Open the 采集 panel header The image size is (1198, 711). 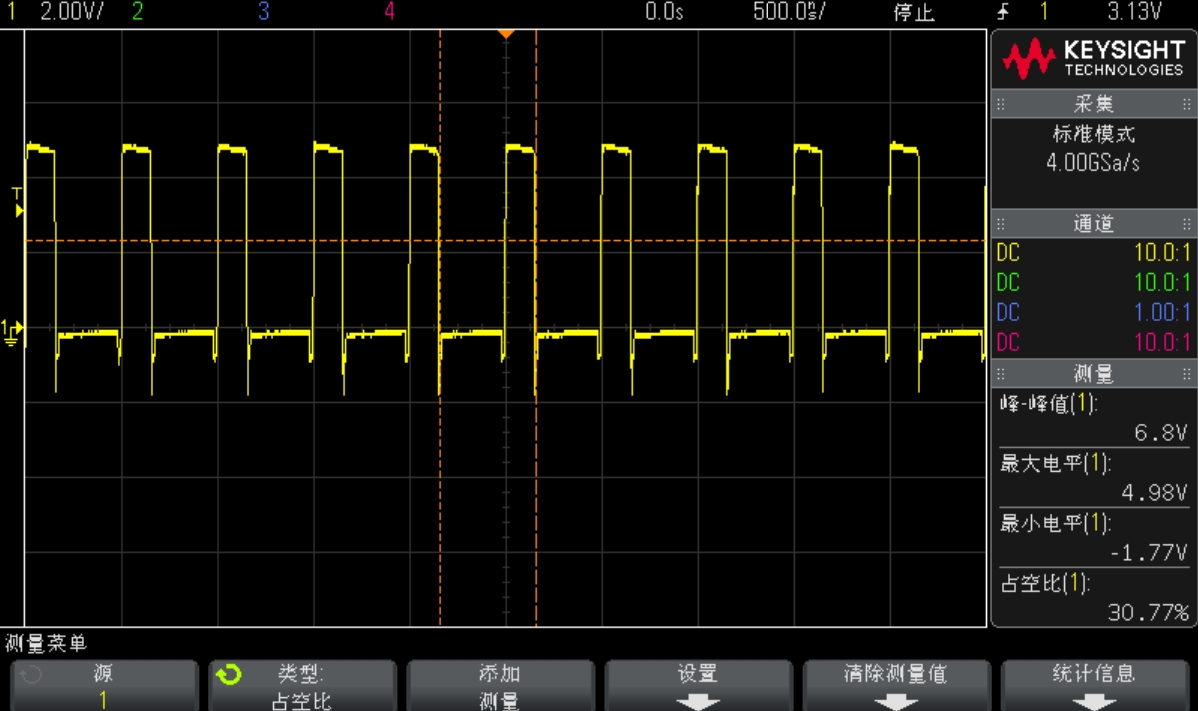[x=1093, y=104]
